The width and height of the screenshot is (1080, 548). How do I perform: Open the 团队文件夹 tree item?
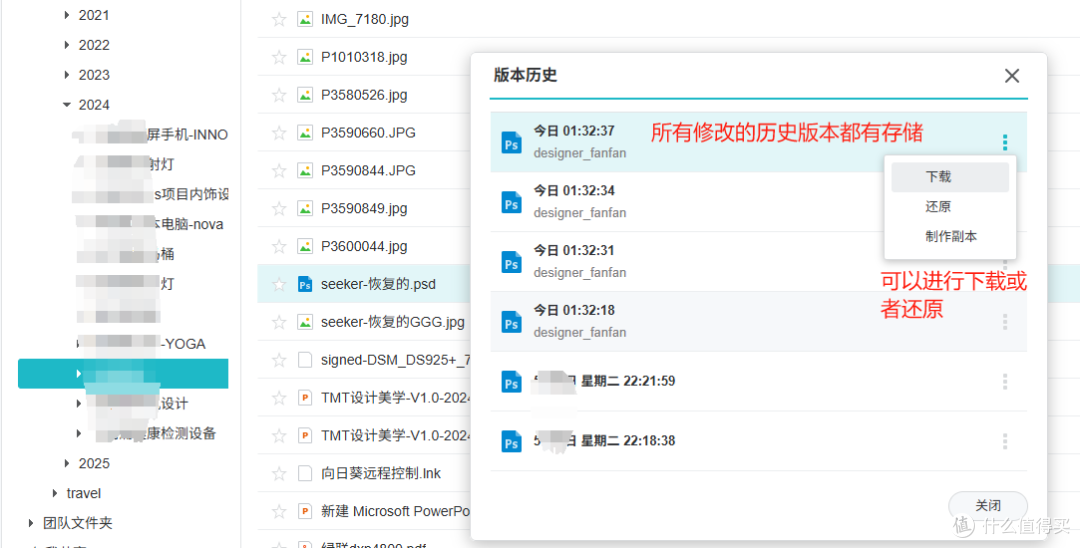click(77, 523)
